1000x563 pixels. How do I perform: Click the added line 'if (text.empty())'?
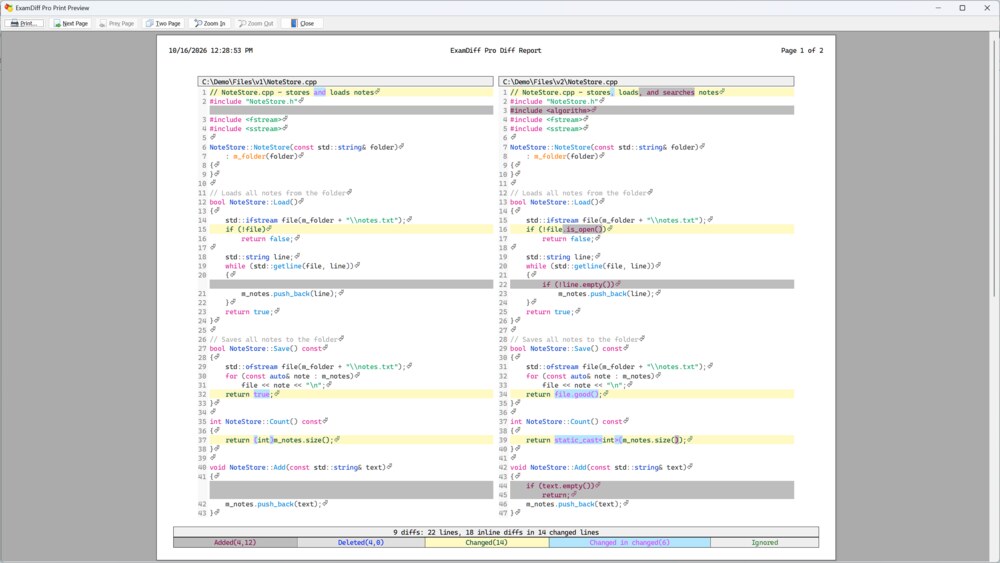651,486
